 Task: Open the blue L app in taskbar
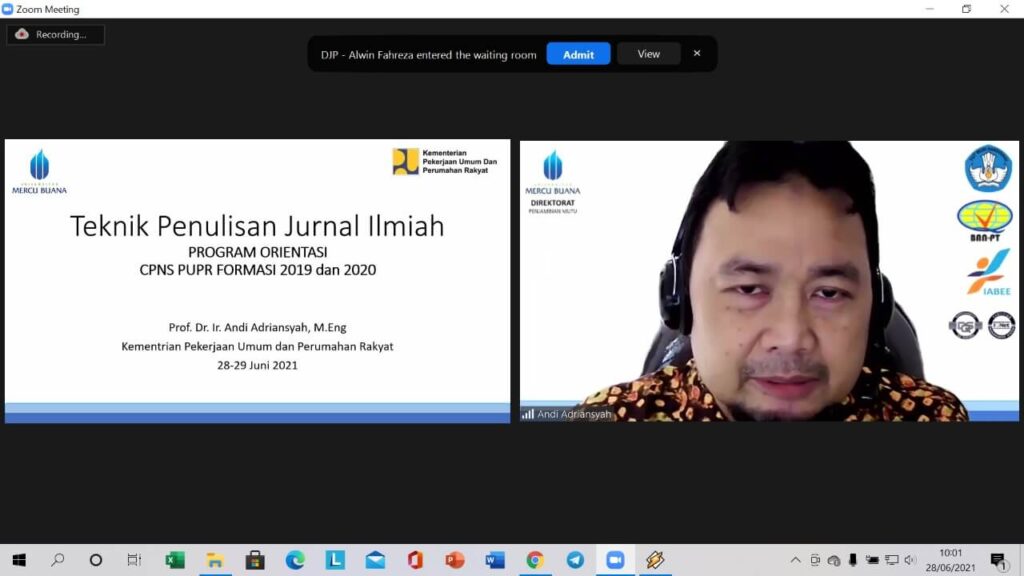click(335, 560)
